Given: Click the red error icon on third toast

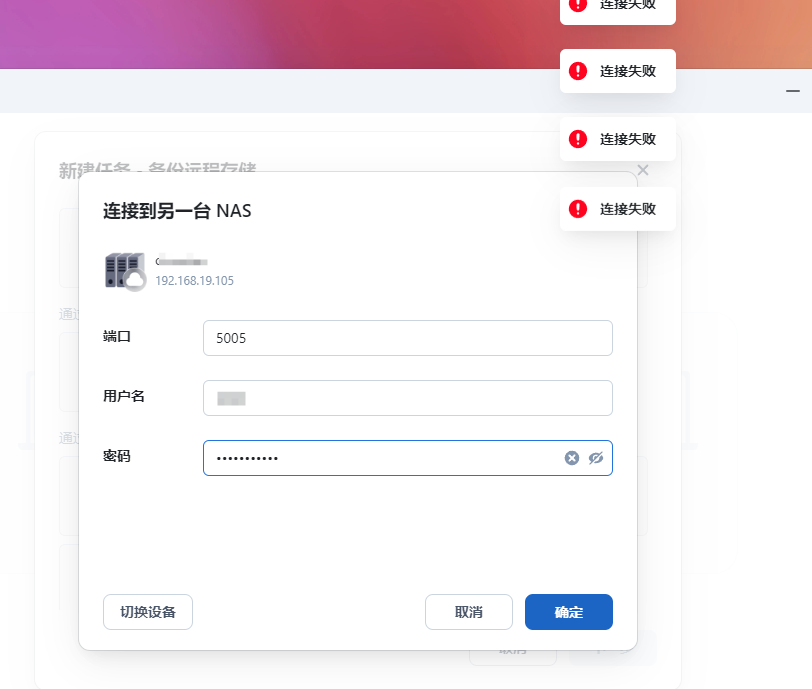Looking at the screenshot, I should [578, 139].
